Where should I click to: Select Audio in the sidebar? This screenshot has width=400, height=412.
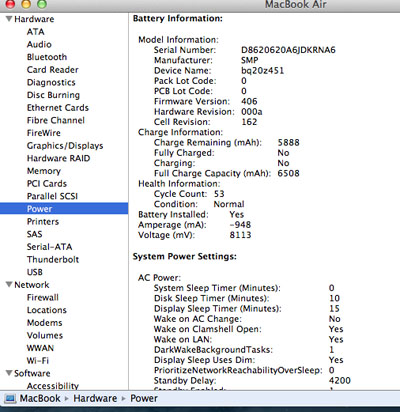click(39, 44)
